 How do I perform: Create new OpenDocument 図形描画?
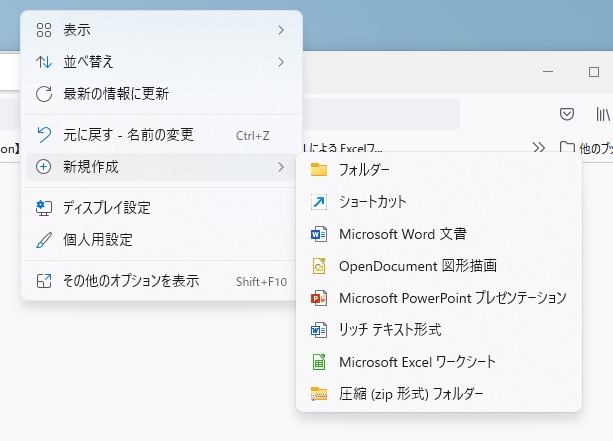439,266
